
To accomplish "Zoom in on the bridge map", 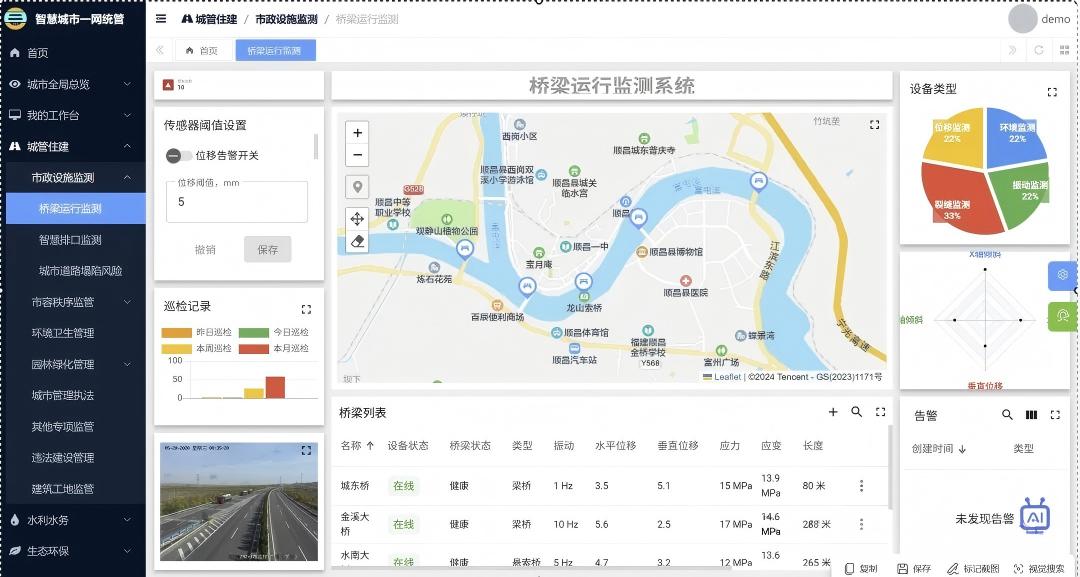I will click(358, 133).
